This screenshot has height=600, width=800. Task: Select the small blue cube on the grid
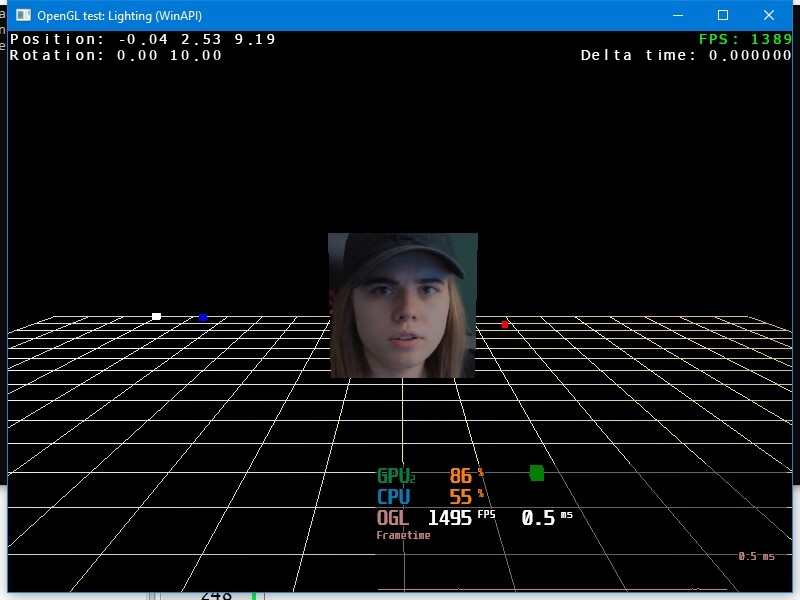click(x=203, y=317)
